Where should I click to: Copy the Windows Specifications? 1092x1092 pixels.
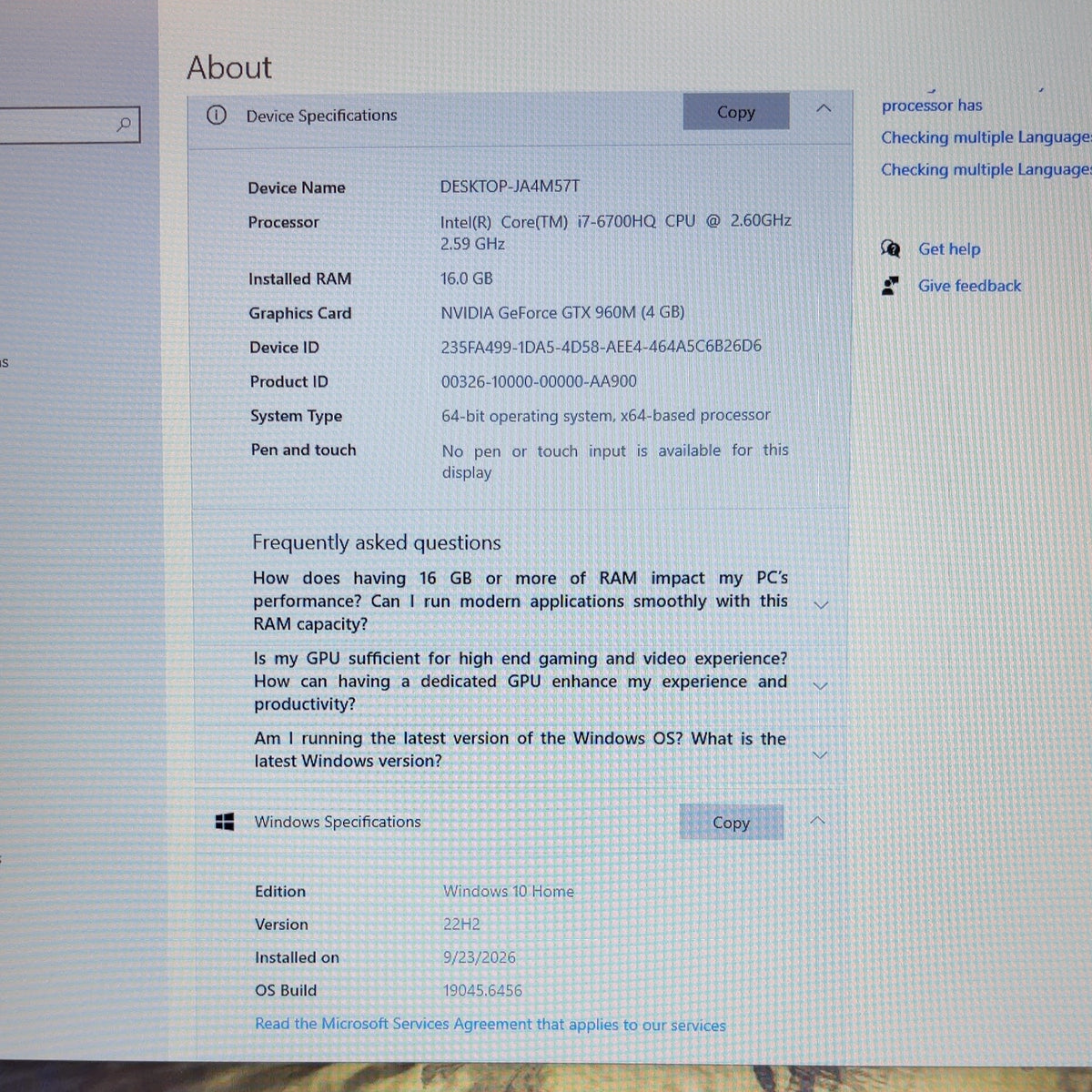click(731, 823)
